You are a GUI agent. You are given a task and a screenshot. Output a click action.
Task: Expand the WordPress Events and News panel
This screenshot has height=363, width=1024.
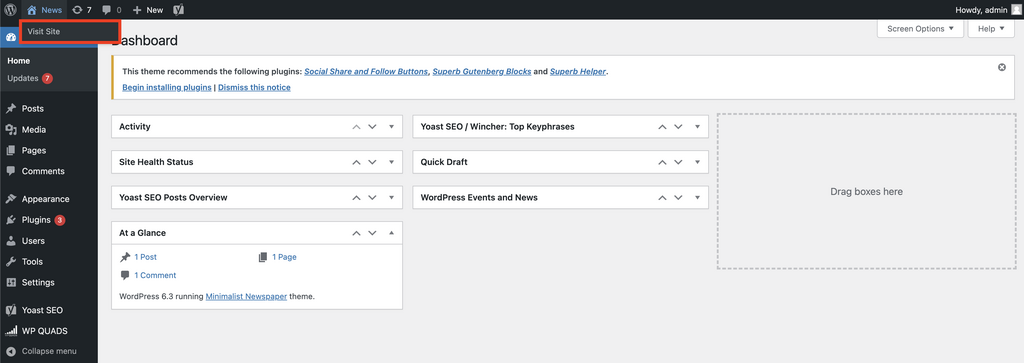point(697,197)
